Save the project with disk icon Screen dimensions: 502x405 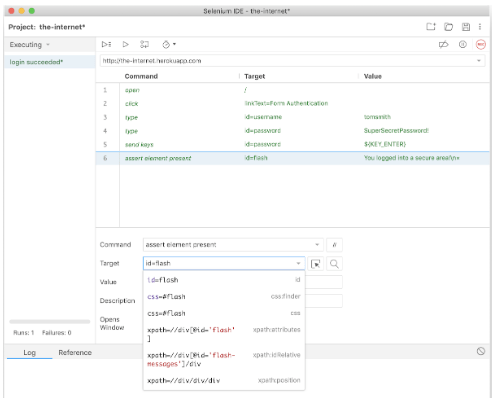coord(466,27)
